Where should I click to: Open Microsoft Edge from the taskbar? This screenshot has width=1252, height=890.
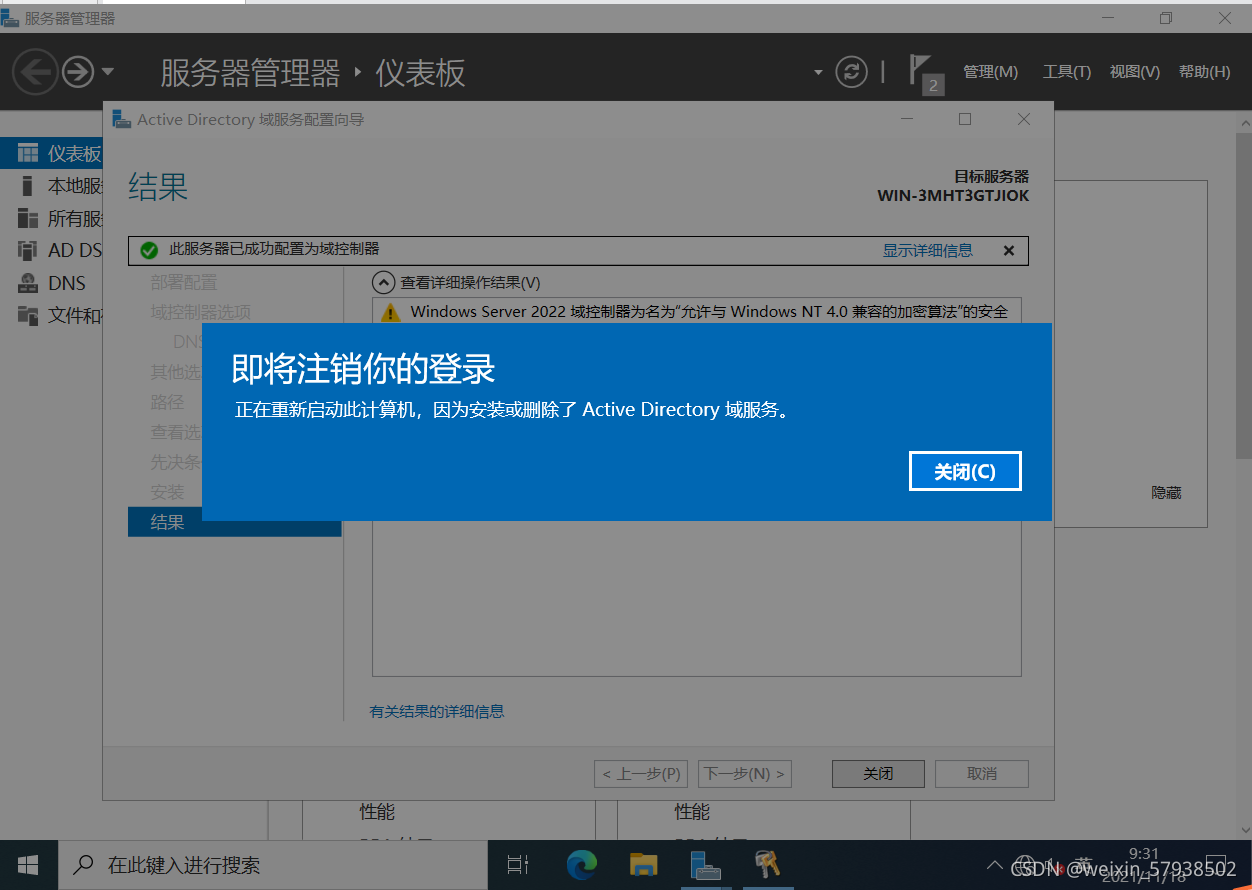[x=581, y=865]
